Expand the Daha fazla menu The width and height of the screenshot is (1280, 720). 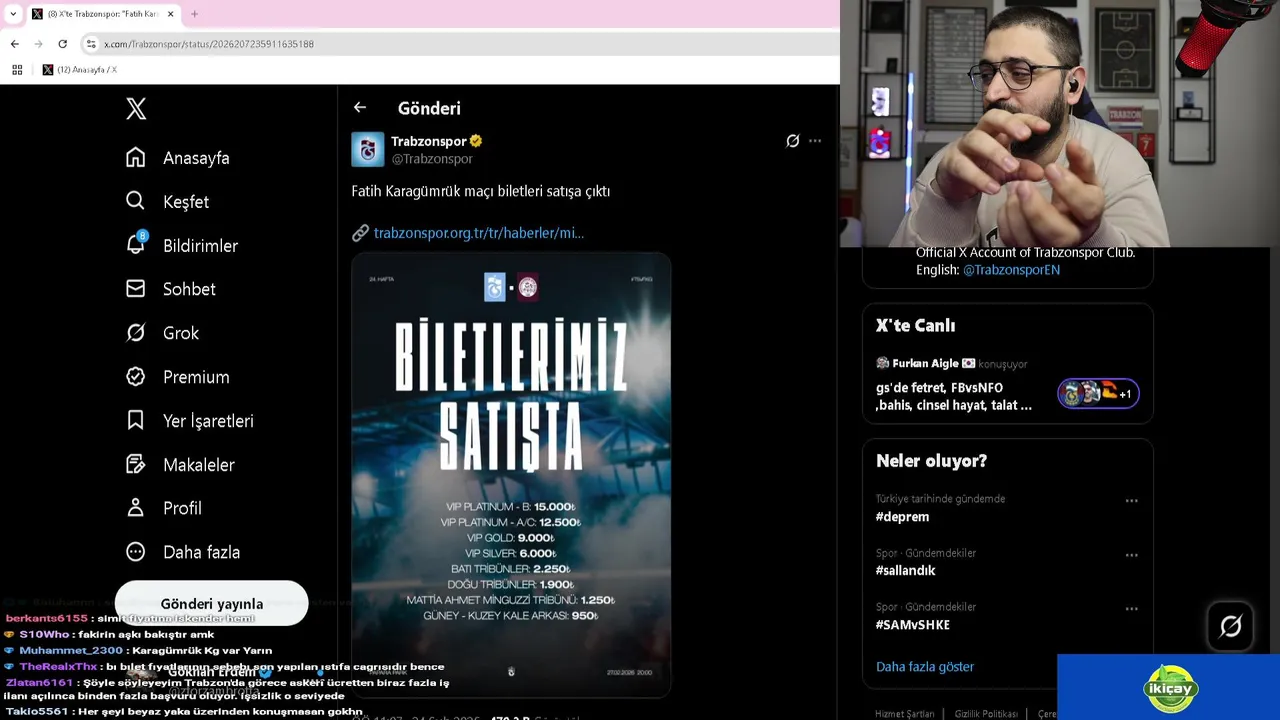coord(183,552)
